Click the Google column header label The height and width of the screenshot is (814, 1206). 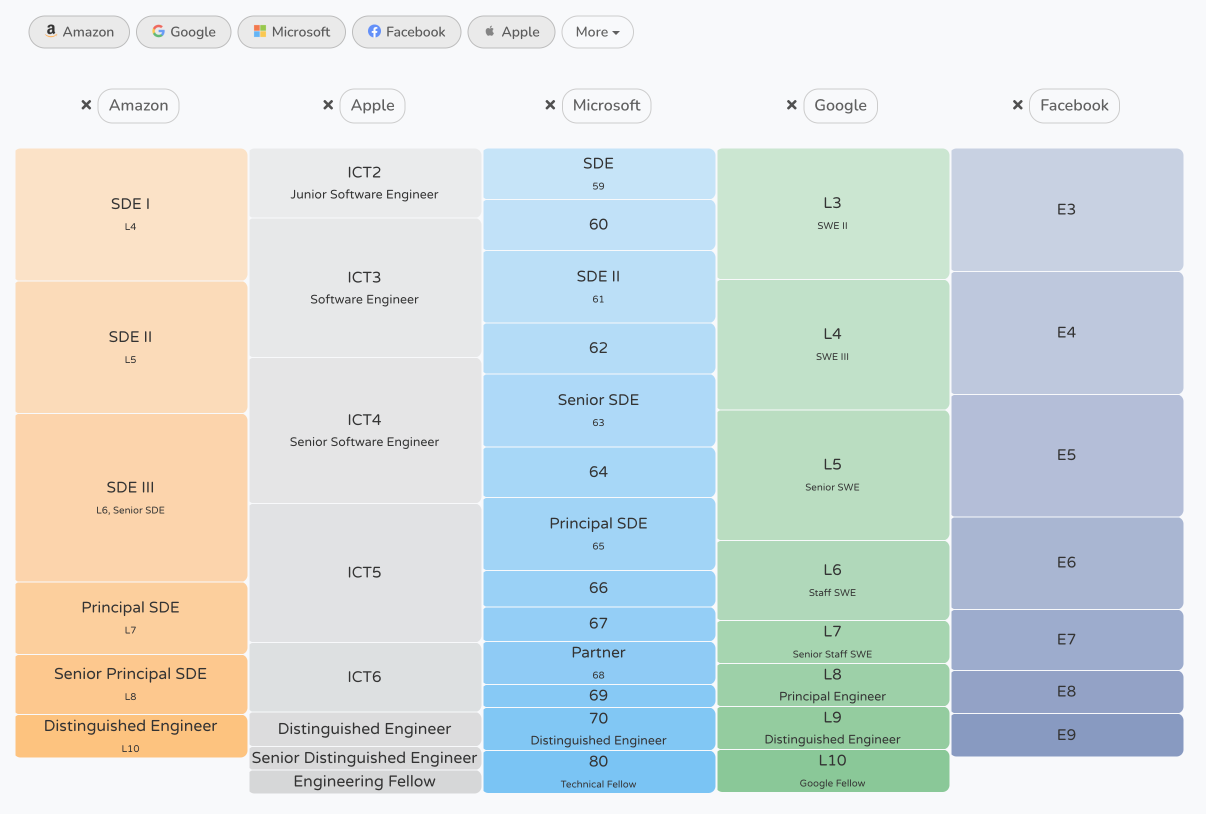coord(841,105)
